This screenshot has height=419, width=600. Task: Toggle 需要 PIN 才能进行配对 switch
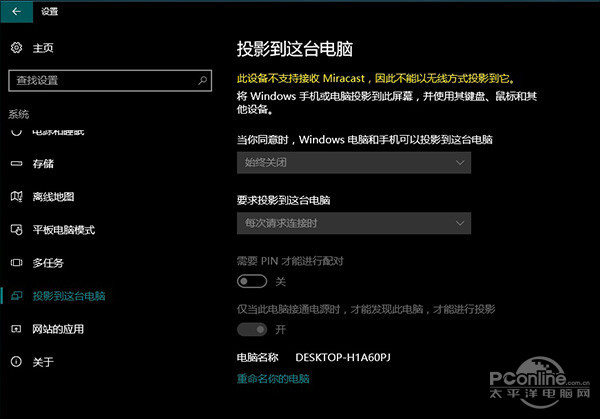click(252, 281)
